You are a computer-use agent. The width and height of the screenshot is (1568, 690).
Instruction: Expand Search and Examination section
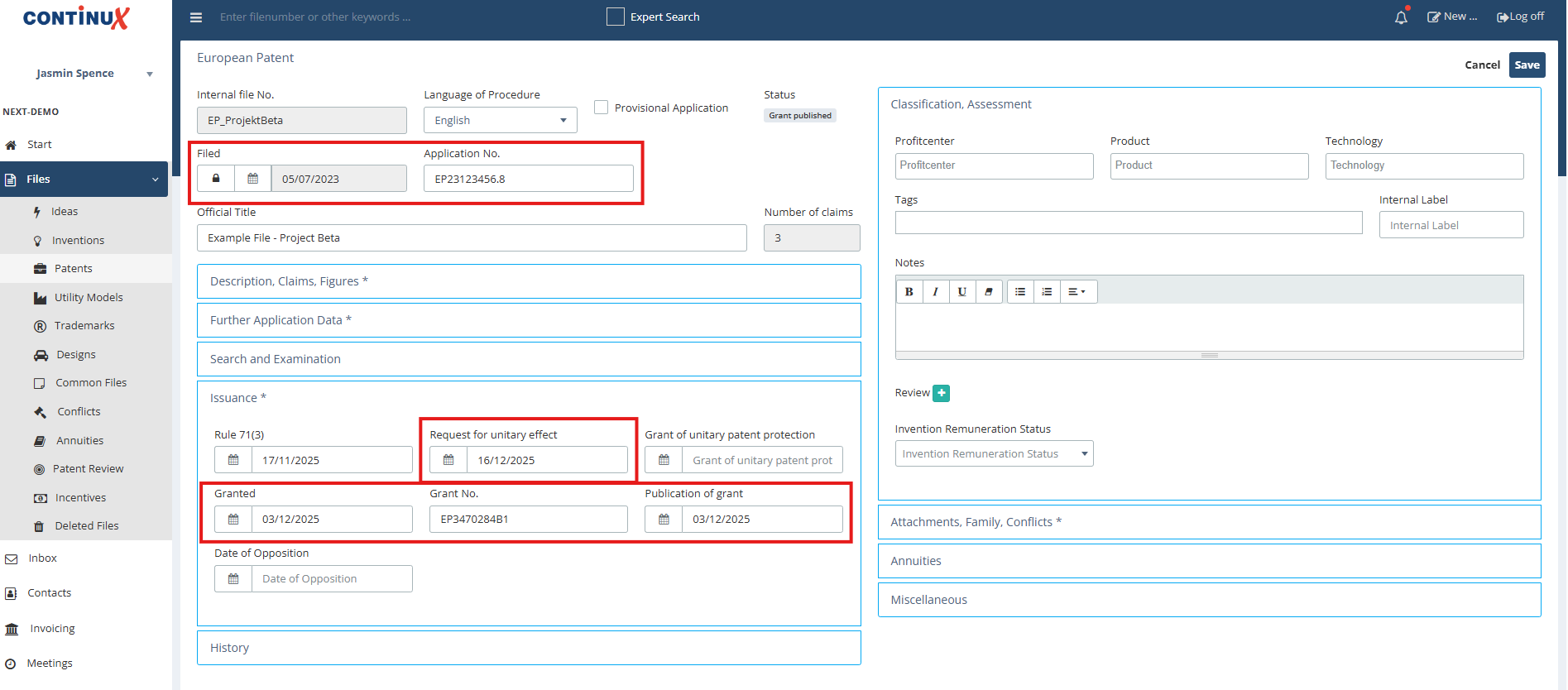529,359
